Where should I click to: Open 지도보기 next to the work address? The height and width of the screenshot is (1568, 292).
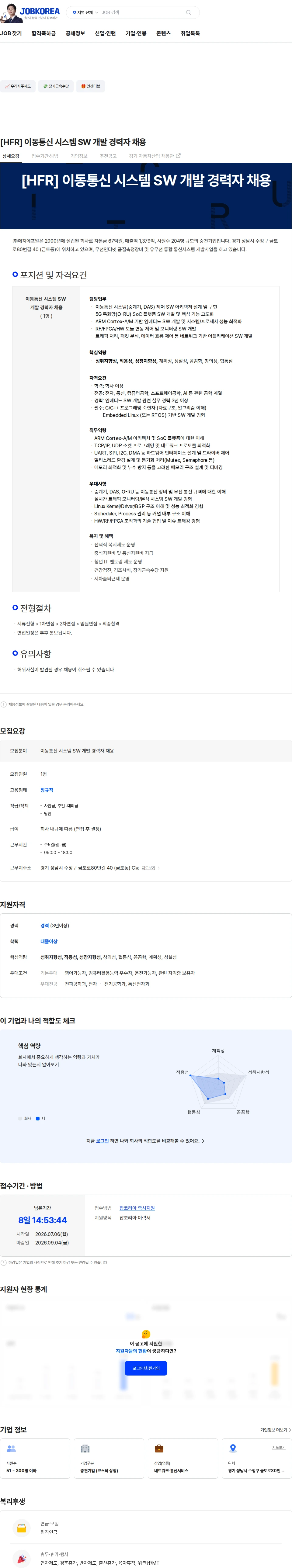[148, 868]
